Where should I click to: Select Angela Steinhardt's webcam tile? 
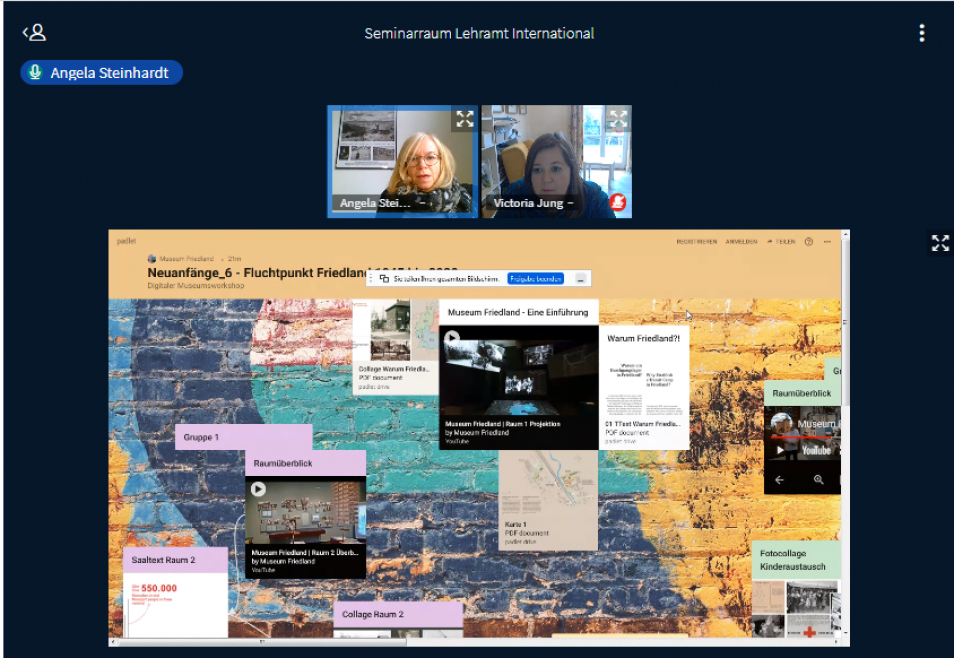(x=403, y=161)
